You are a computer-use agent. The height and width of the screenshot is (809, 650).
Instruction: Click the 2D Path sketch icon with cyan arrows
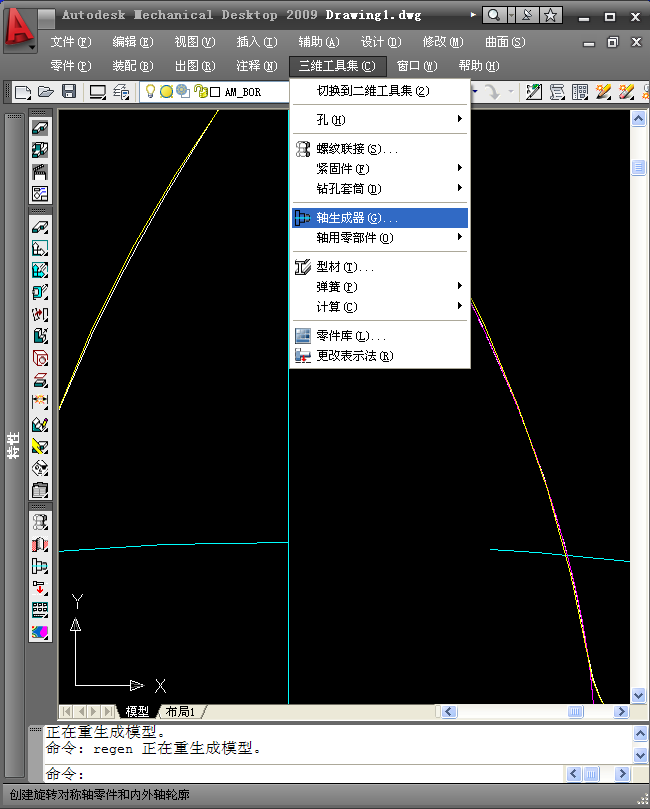tap(40, 271)
